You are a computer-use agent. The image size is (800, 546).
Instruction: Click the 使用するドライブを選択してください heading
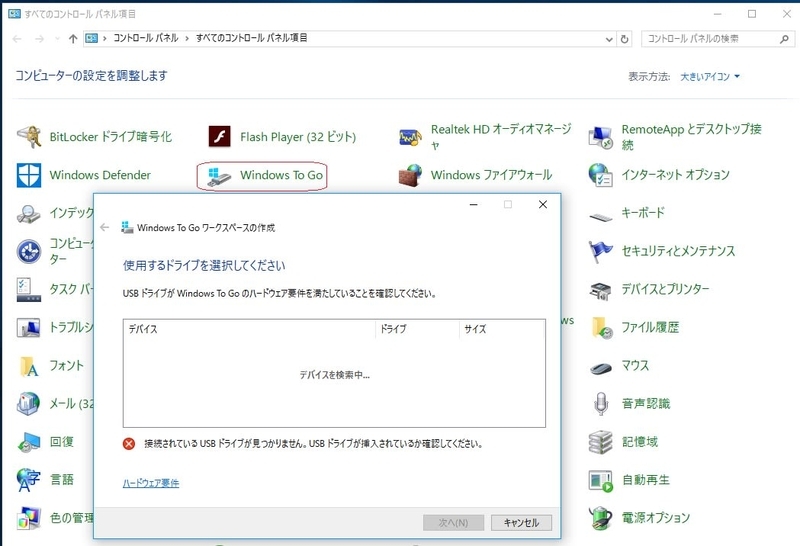point(204,265)
